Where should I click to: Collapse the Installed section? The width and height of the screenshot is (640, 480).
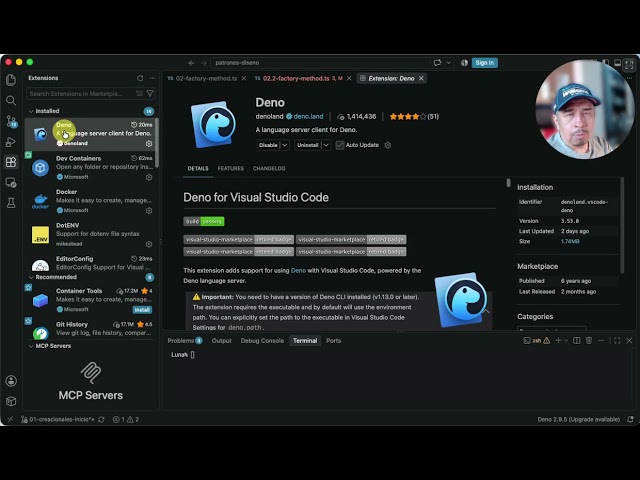[x=31, y=111]
